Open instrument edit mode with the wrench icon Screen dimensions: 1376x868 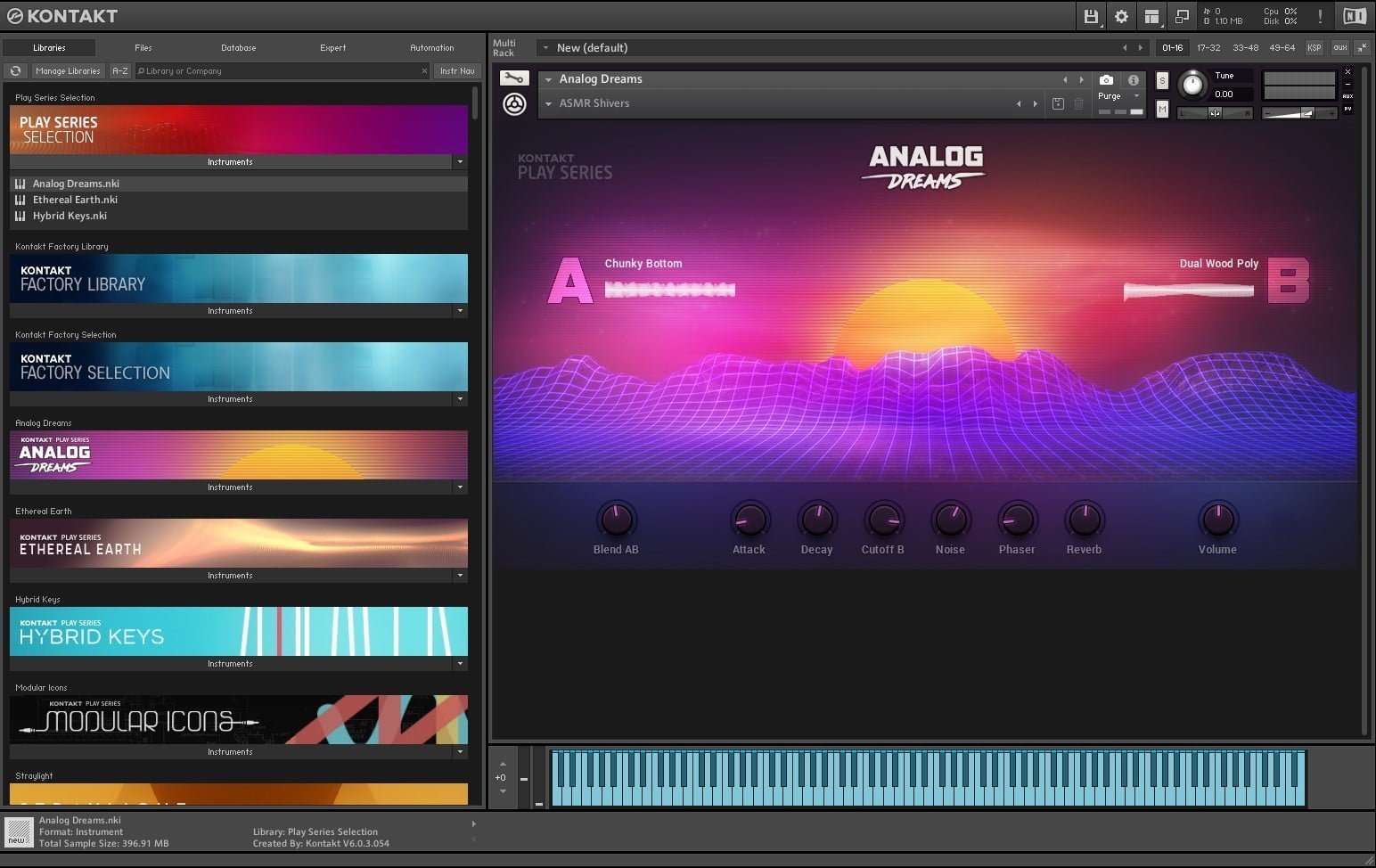click(514, 78)
